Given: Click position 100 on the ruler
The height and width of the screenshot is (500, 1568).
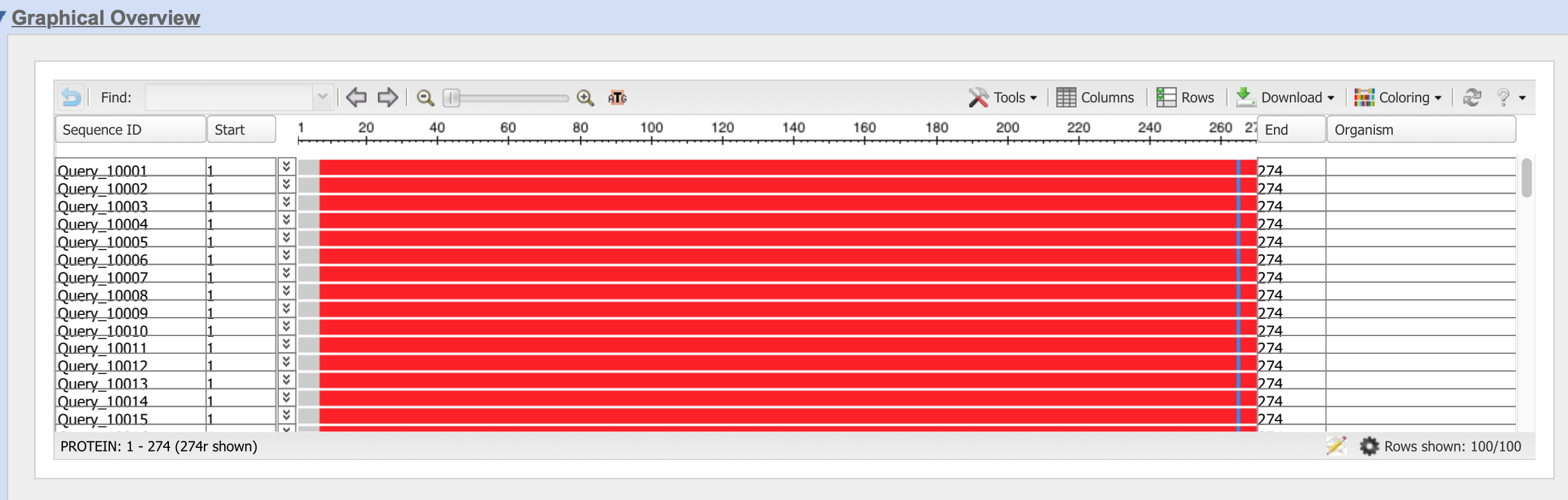Looking at the screenshot, I should pyautogui.click(x=652, y=128).
